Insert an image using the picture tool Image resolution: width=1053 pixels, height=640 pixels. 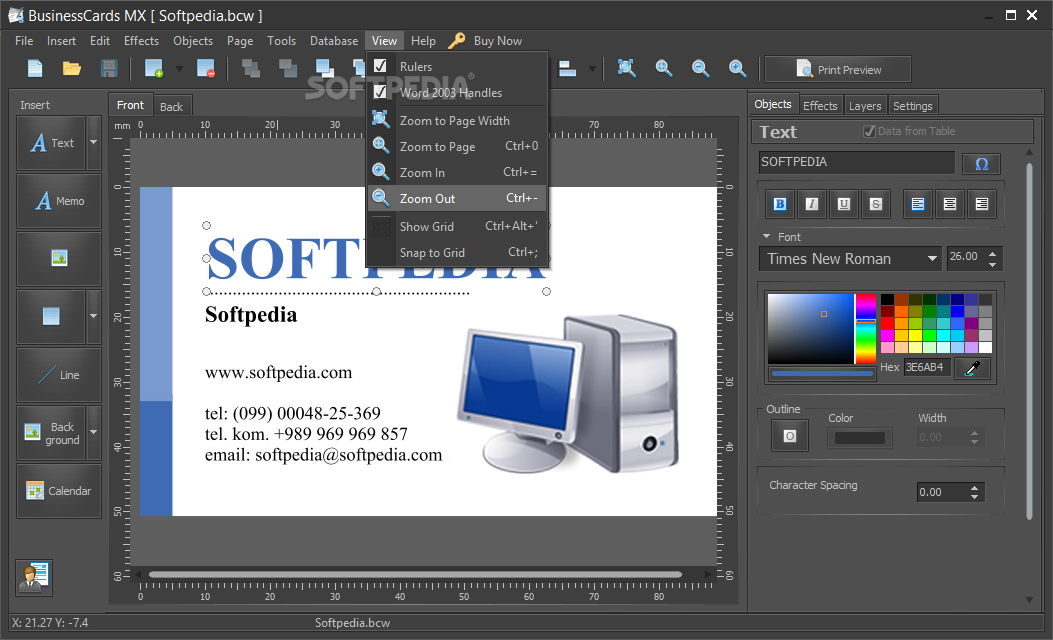point(59,259)
